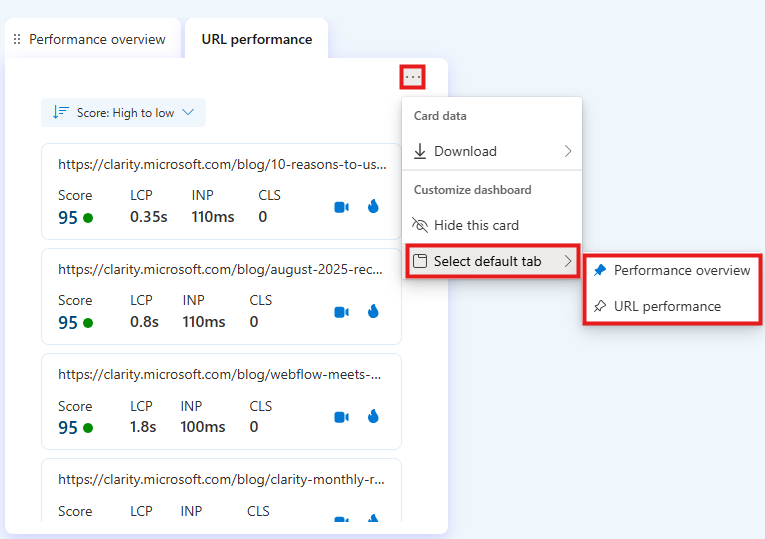Click the outline pin next to URL performance

tap(600, 306)
